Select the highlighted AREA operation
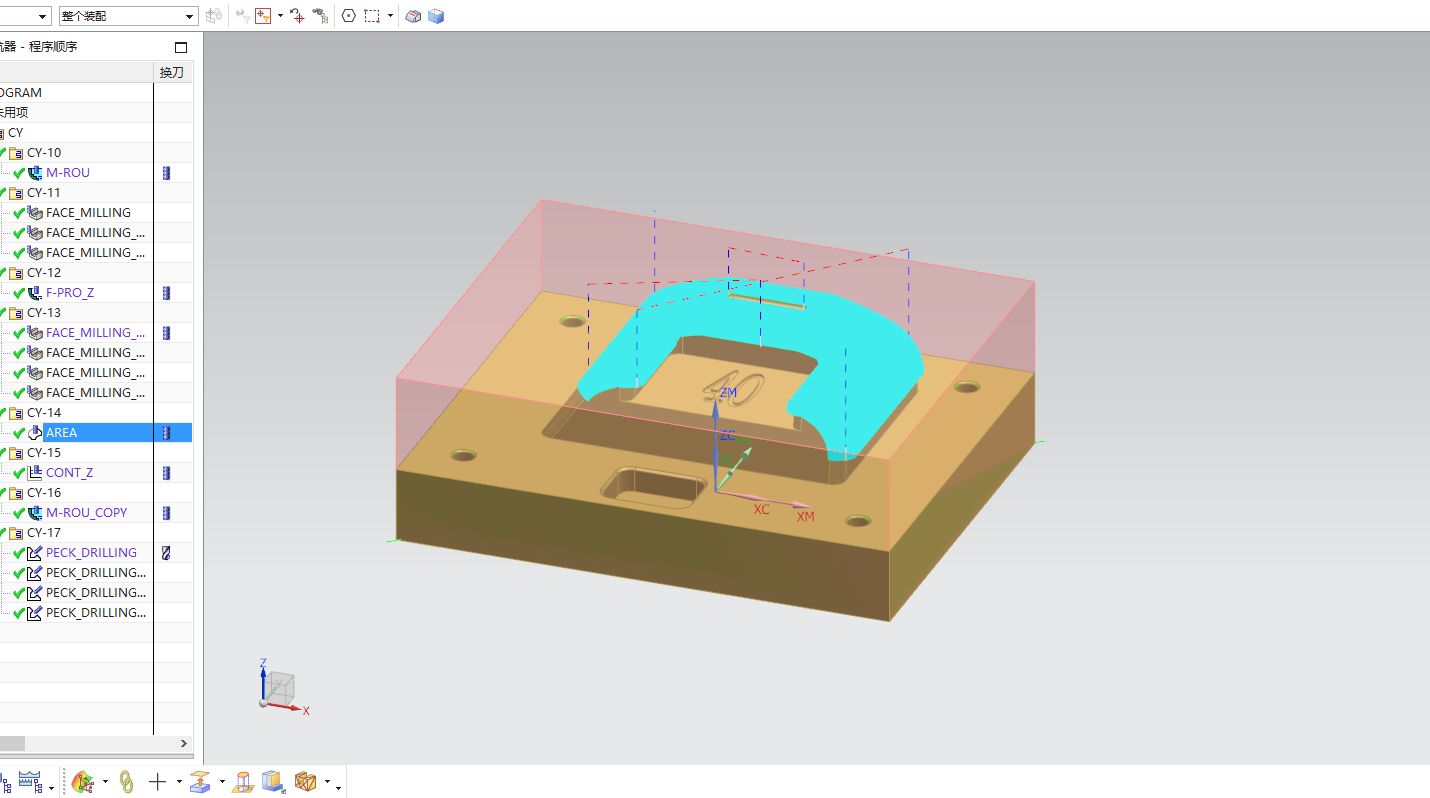The image size is (1430, 798). pos(61,433)
